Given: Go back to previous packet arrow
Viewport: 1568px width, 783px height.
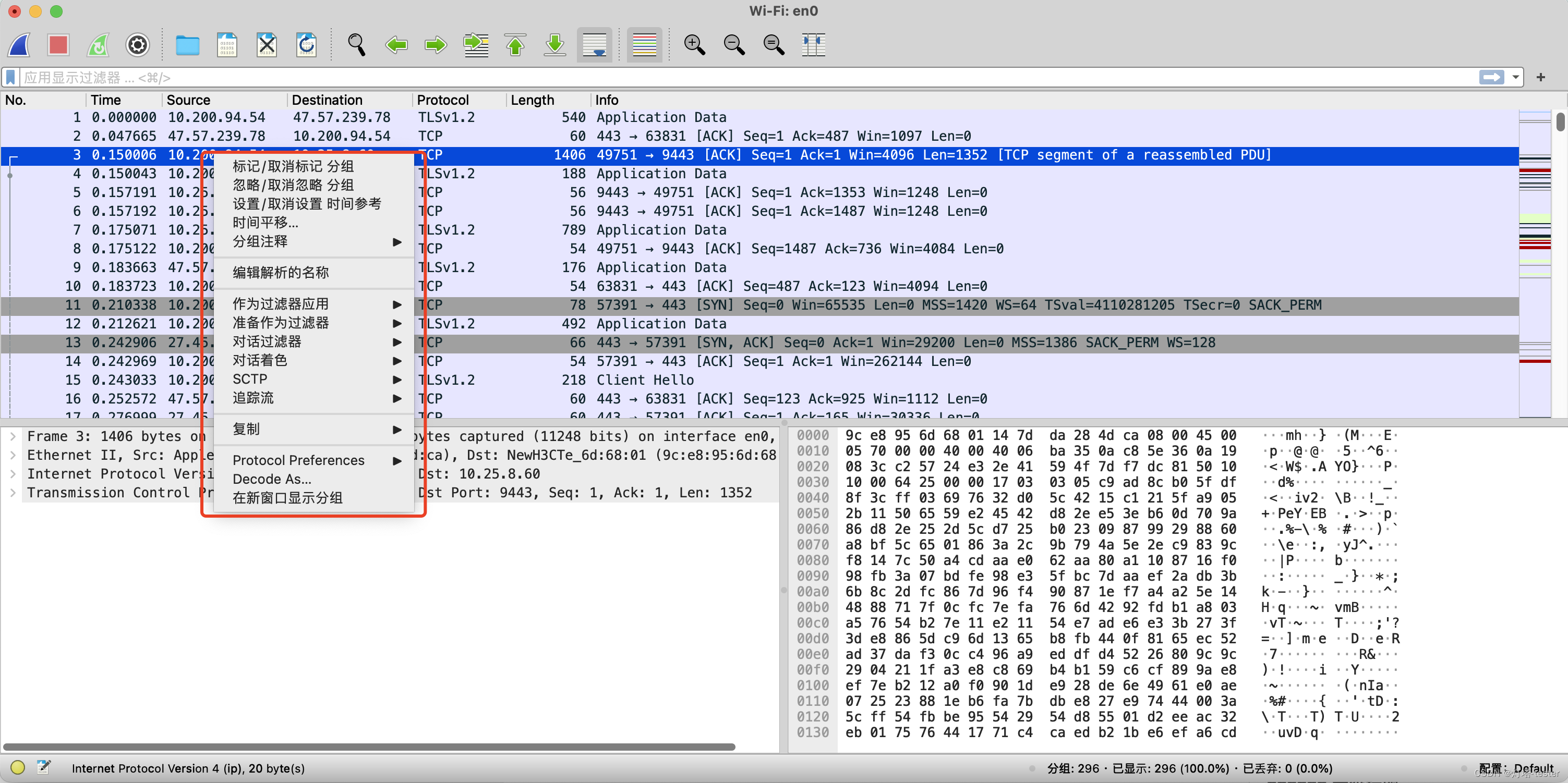Looking at the screenshot, I should pos(396,44).
